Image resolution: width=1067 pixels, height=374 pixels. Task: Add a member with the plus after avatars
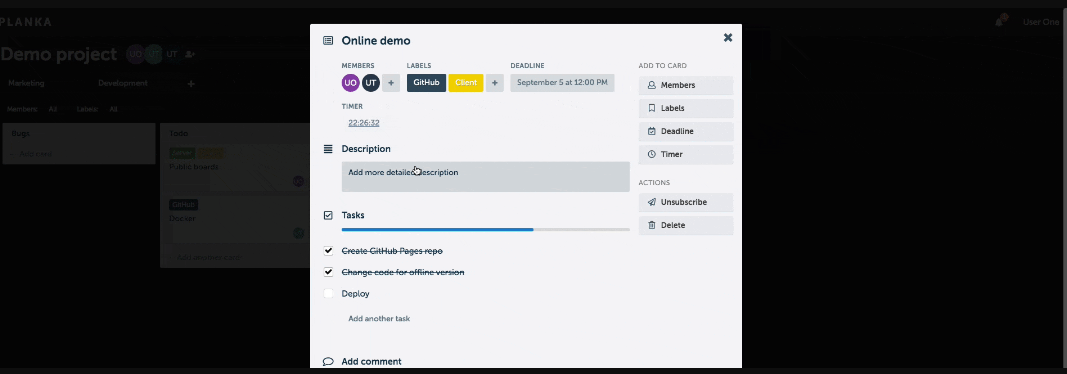point(391,83)
